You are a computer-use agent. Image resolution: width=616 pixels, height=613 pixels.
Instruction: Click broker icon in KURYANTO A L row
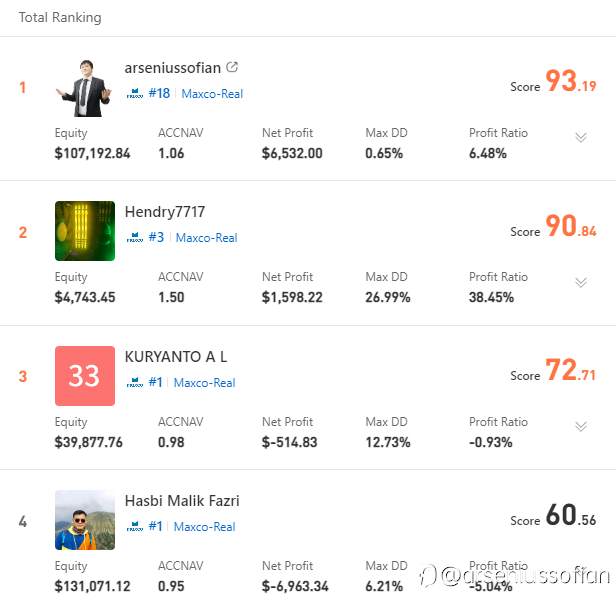point(135,382)
